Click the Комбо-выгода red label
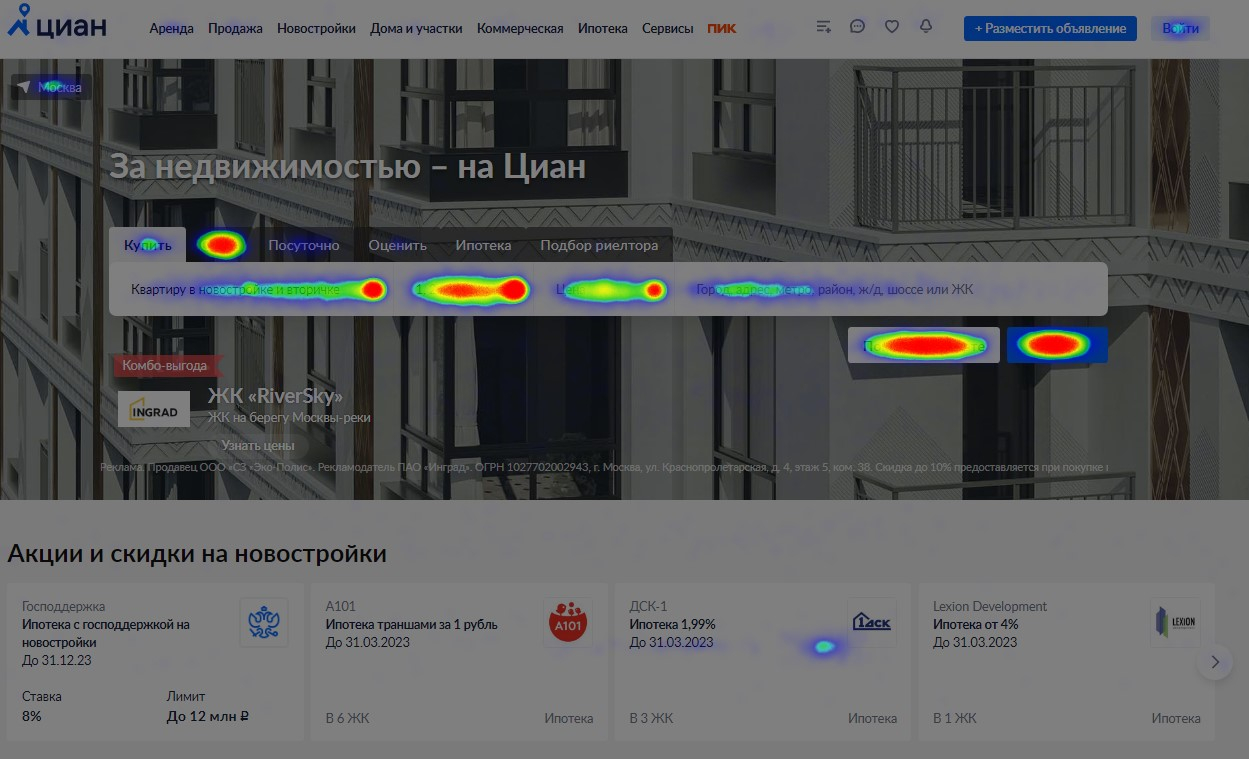The image size is (1249, 759). click(166, 366)
